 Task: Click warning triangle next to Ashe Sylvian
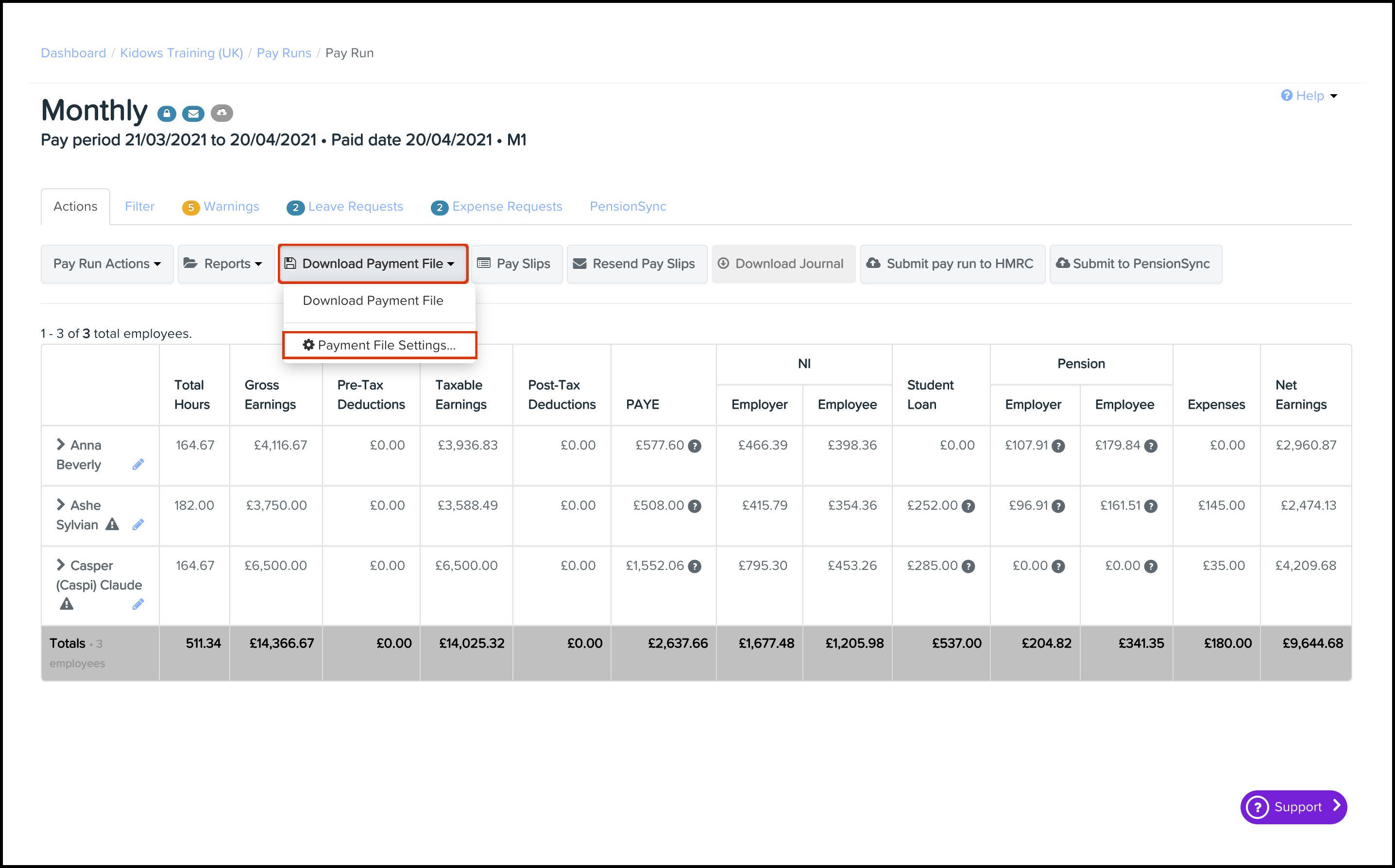click(x=113, y=524)
